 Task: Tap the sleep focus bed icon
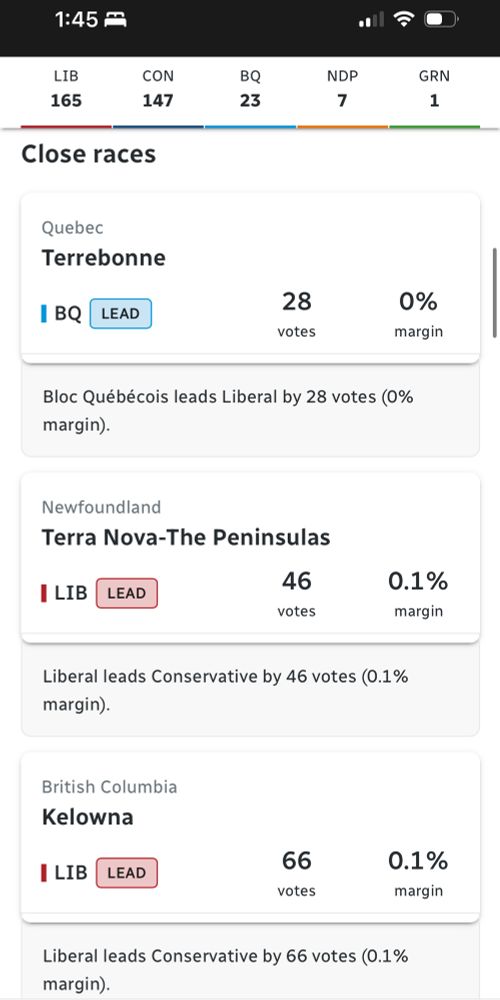pos(115,20)
